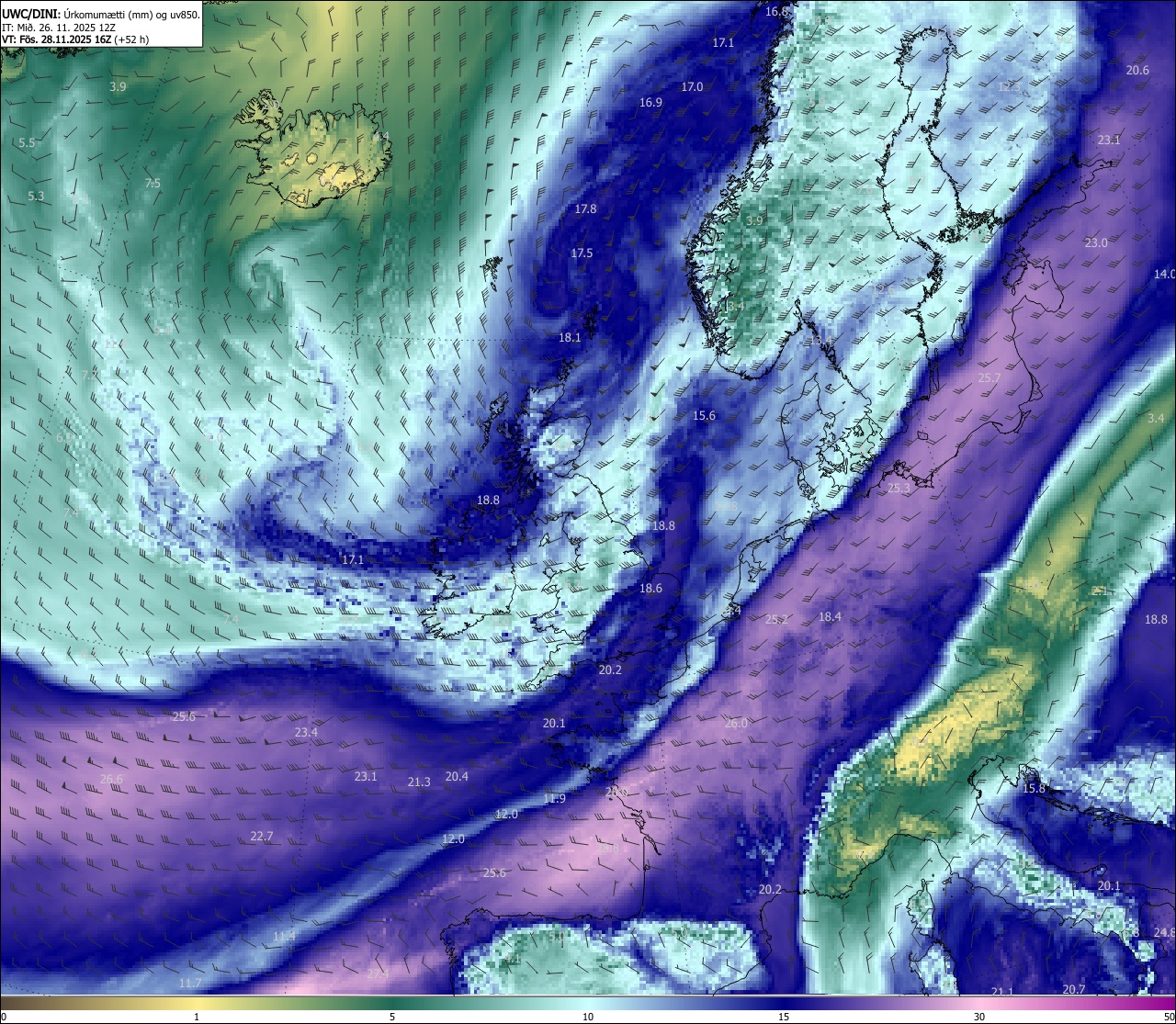Click the 14.0 value label
1176x1024 pixels.
point(1164,275)
